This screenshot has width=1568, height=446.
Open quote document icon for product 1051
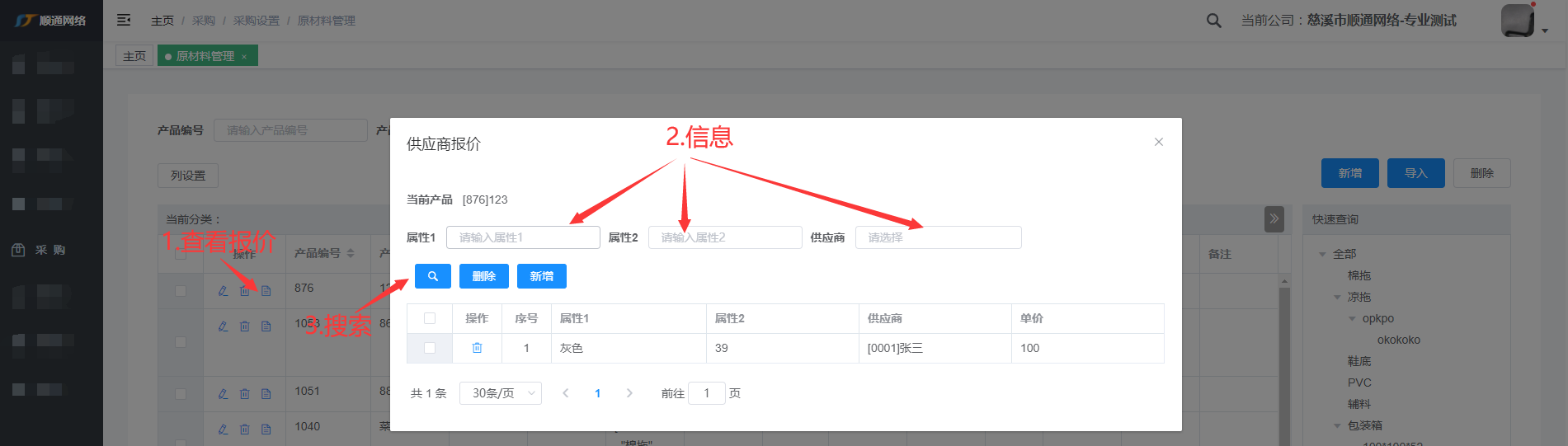(266, 394)
